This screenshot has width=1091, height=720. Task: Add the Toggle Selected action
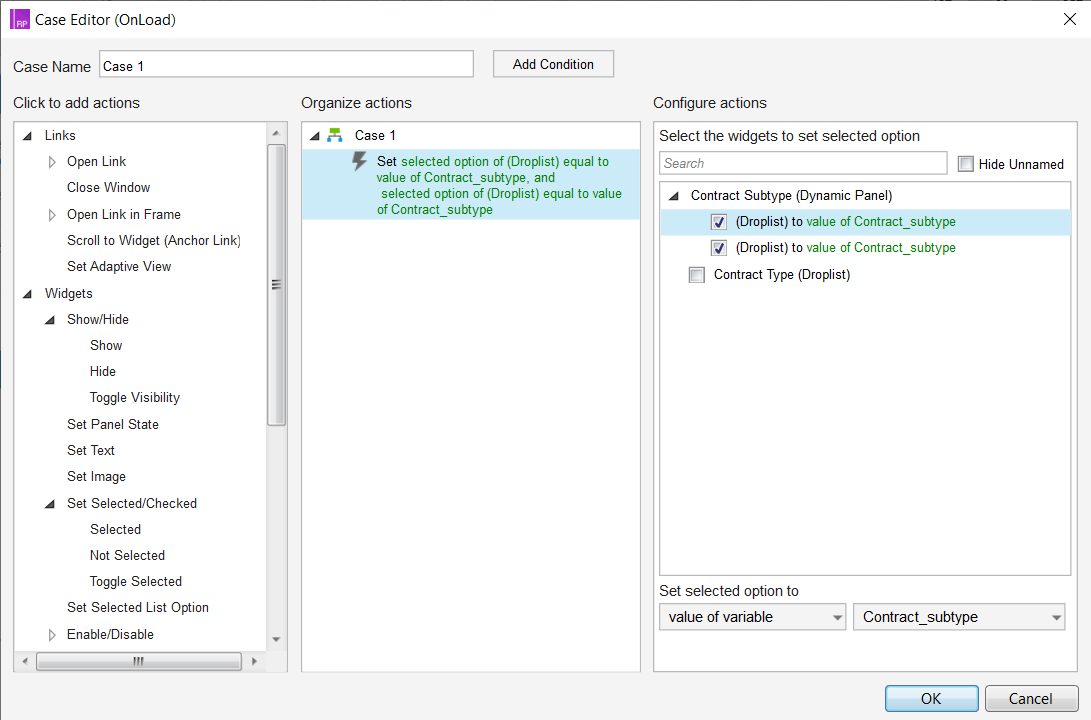click(136, 582)
